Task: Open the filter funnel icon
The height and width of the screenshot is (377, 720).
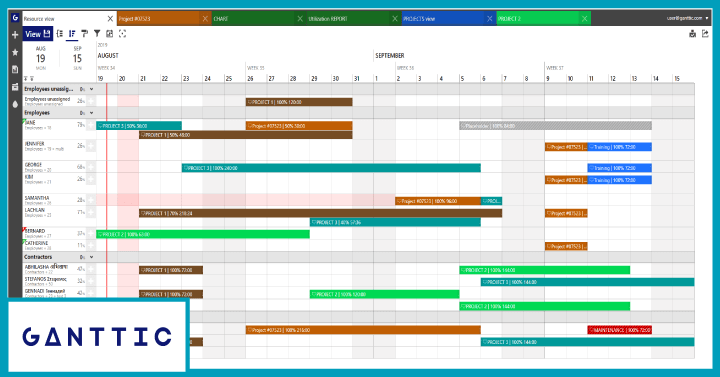Action: pos(97,34)
